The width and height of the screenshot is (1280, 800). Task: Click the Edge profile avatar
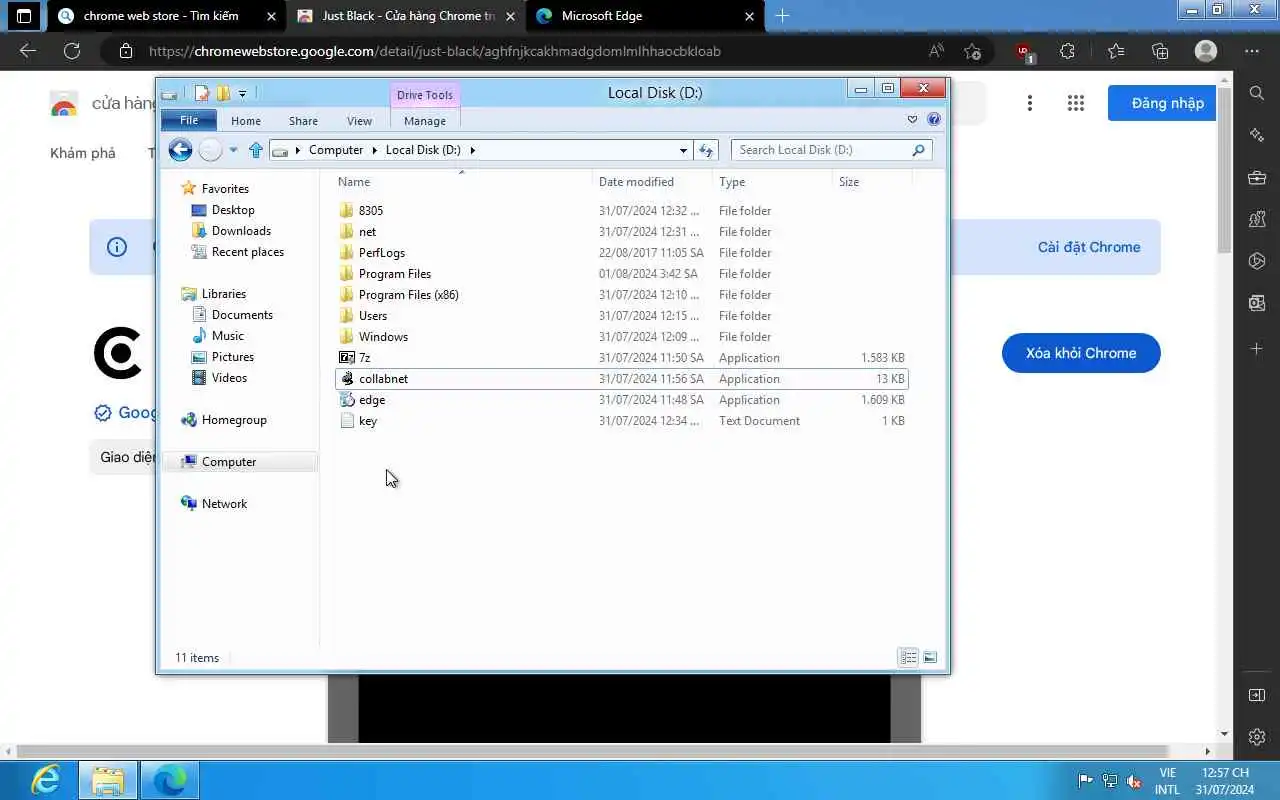coord(1206,51)
